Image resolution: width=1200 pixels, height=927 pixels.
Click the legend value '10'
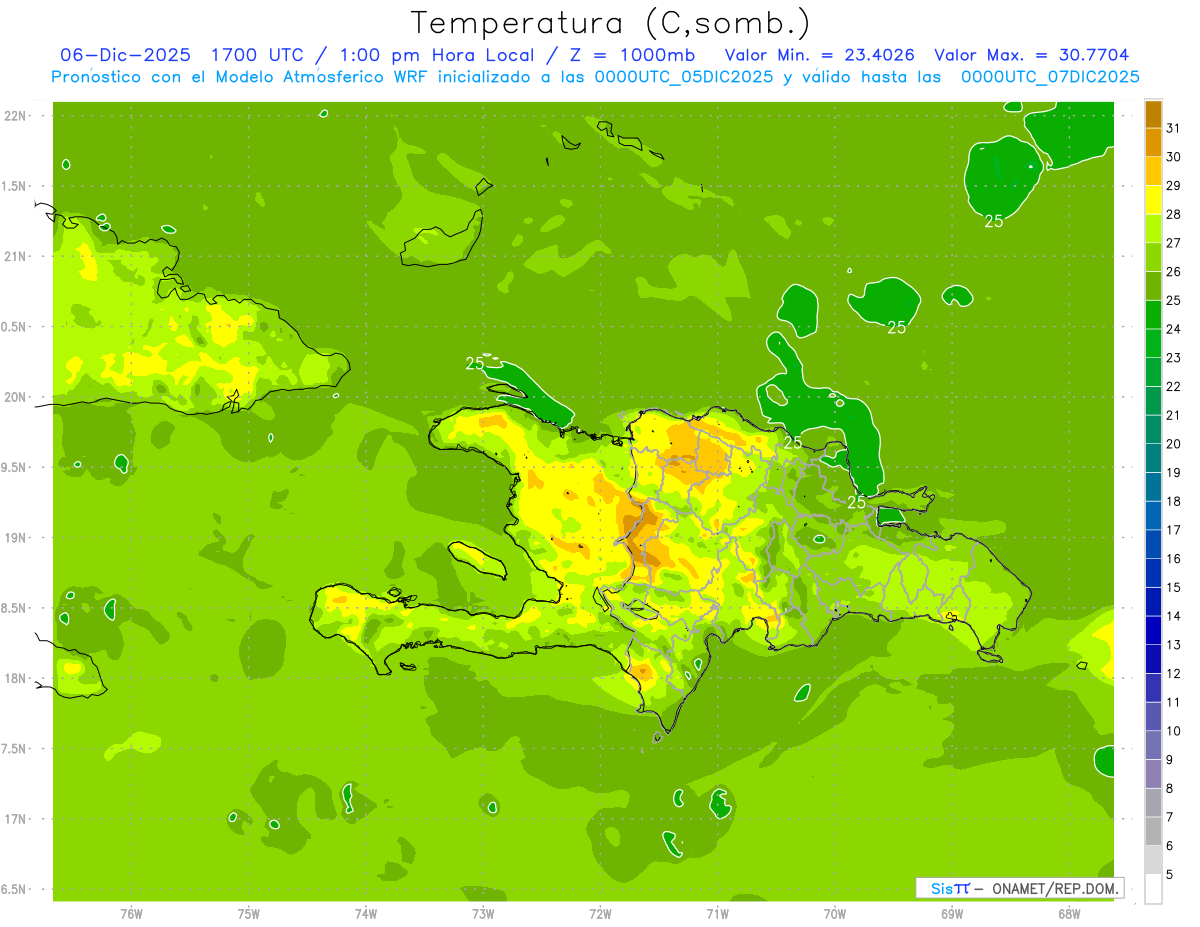1174,731
